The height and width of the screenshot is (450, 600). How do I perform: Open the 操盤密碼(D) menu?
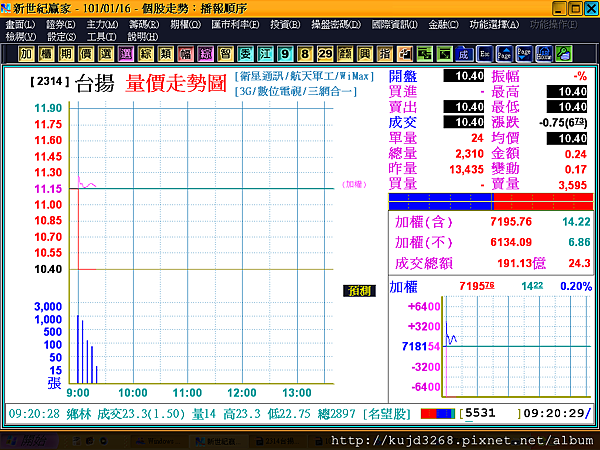[336, 24]
